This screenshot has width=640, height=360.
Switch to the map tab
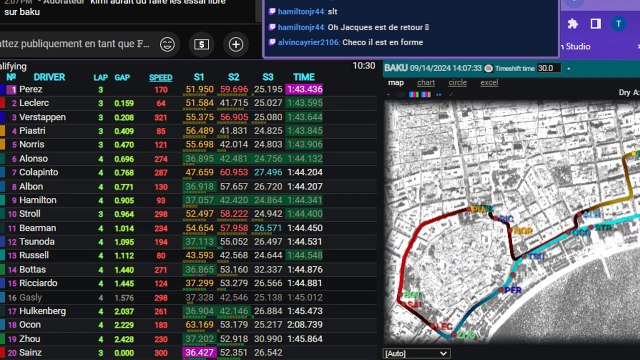click(396, 82)
